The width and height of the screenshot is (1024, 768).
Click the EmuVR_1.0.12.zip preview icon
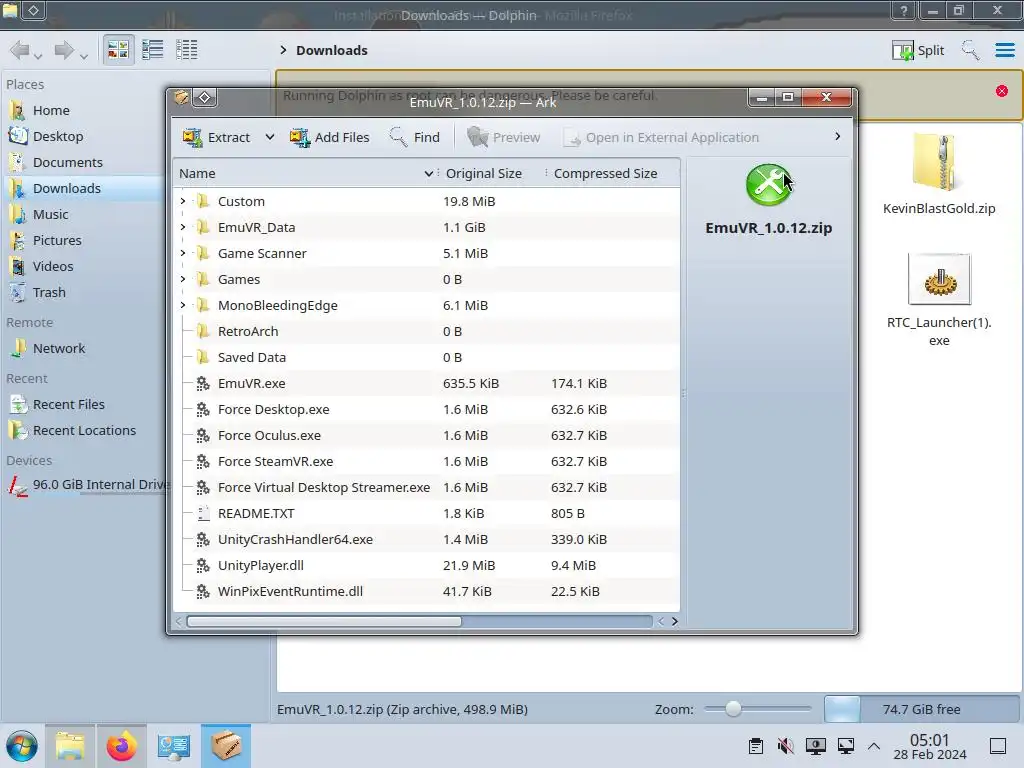769,185
